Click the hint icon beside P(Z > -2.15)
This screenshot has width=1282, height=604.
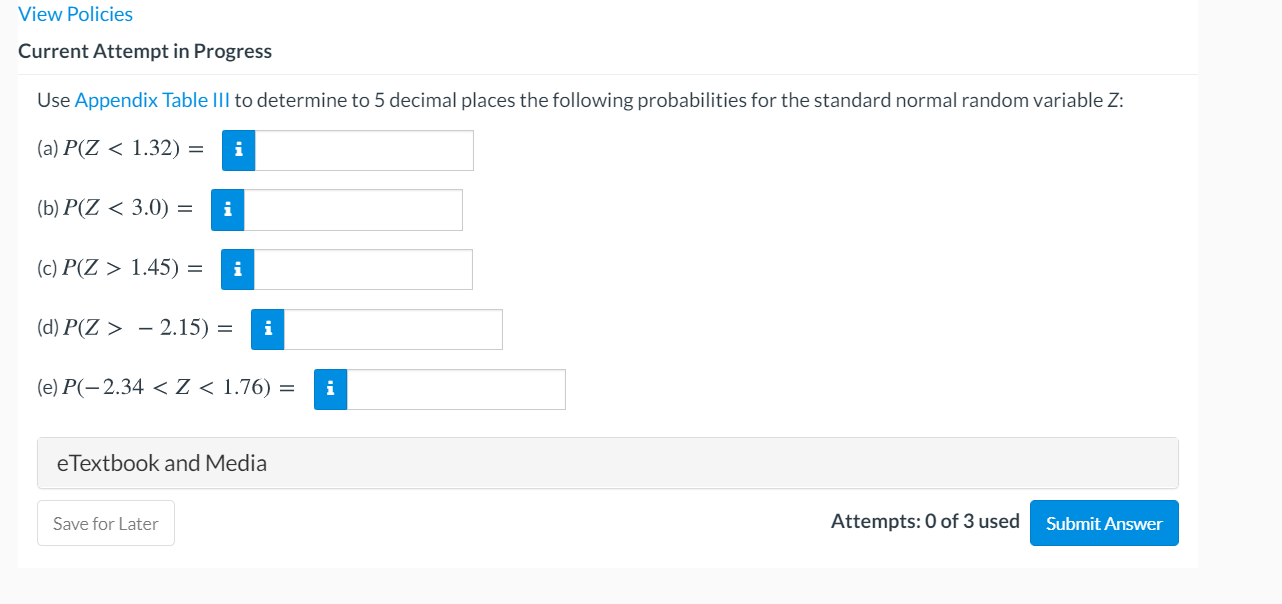pyautogui.click(x=267, y=329)
